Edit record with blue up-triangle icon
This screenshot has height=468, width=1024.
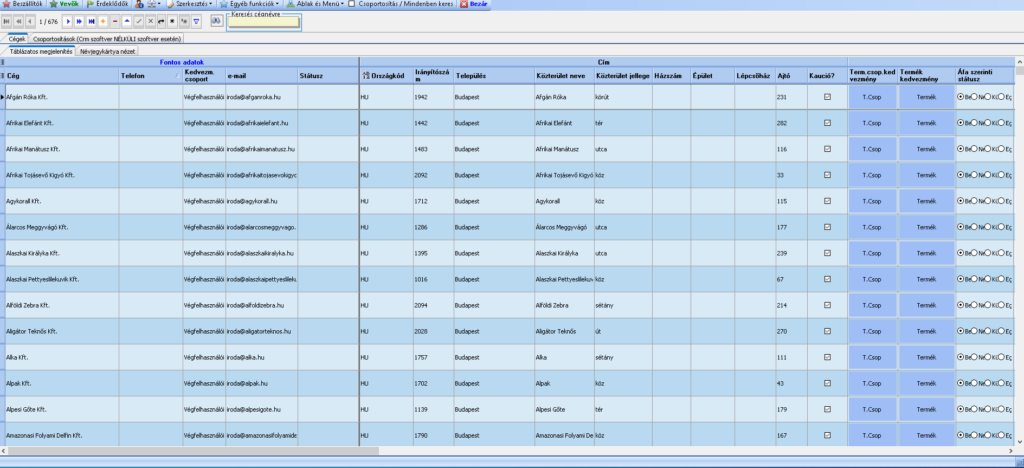(x=127, y=22)
